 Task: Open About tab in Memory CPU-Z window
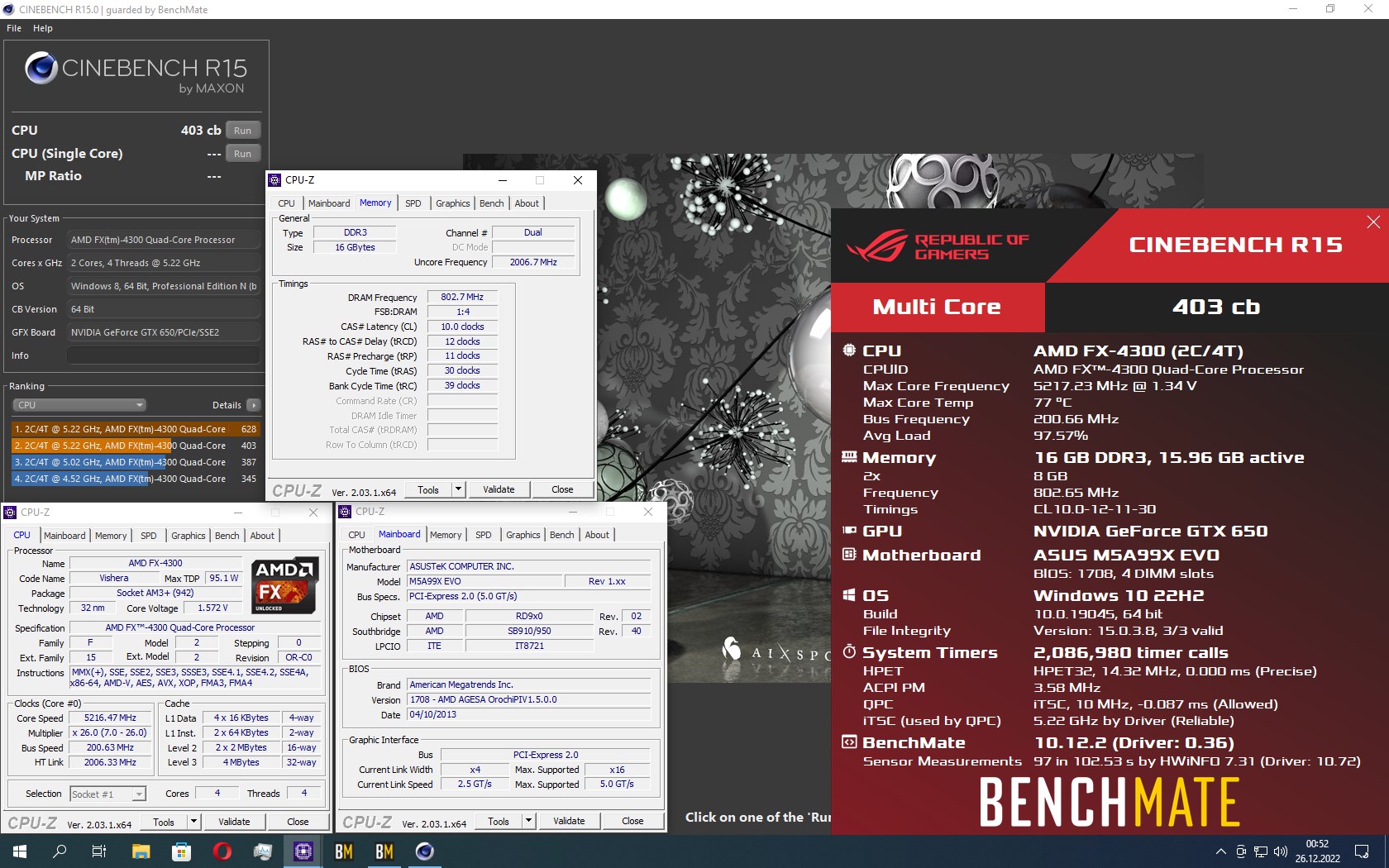tap(527, 203)
